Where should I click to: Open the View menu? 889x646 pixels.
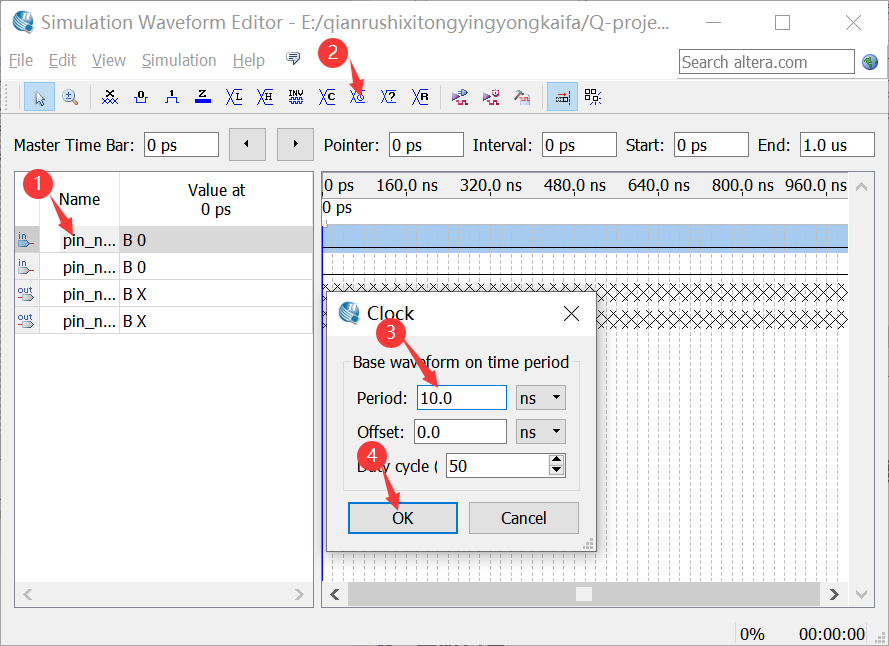(x=109, y=60)
